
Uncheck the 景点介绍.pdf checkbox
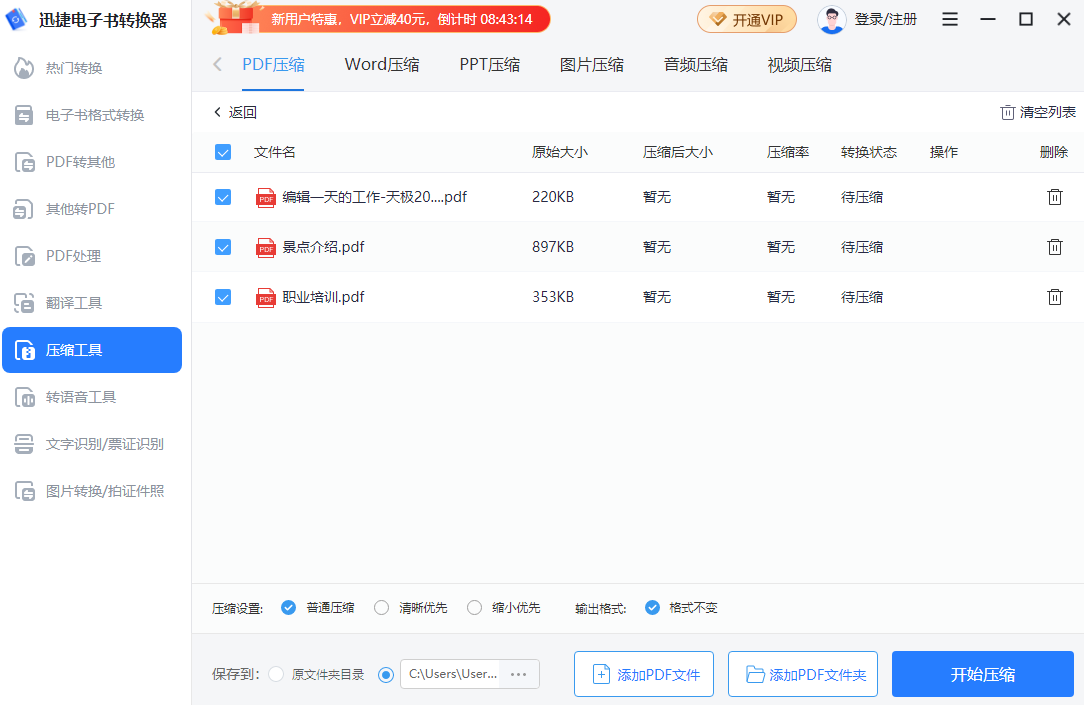tap(223, 247)
